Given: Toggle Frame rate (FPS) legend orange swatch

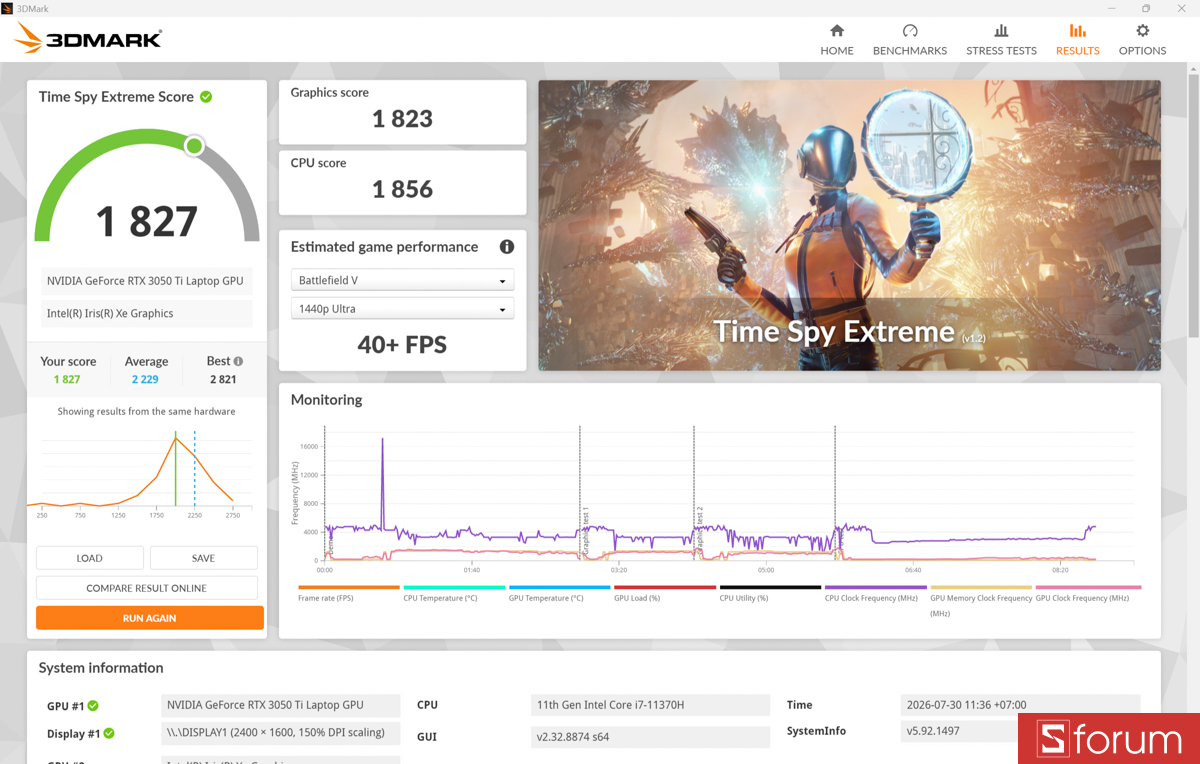Looking at the screenshot, I should 348,588.
